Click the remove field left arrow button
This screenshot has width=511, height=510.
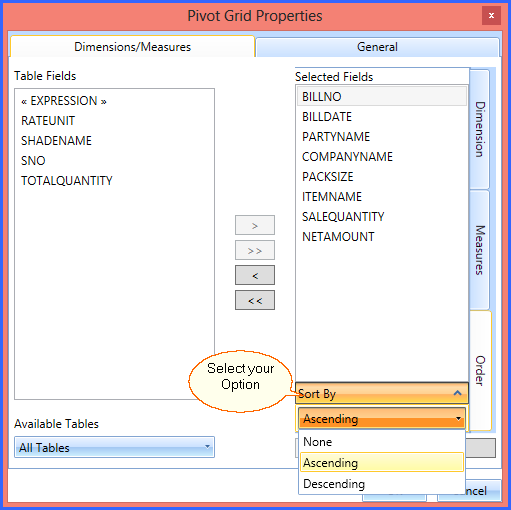coord(255,275)
